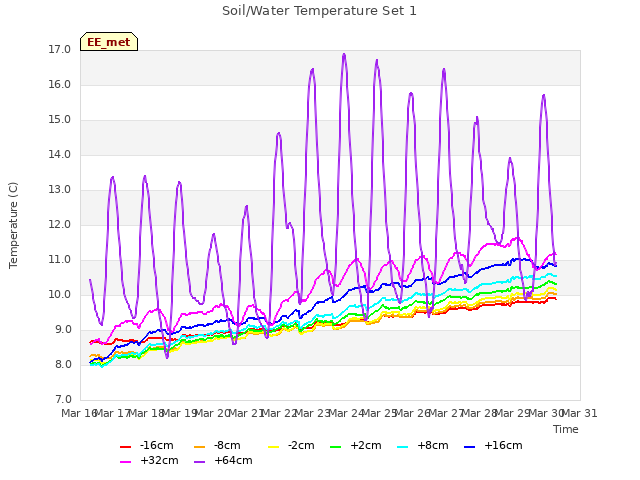Select the +32cm legend entry
Image resolution: width=640 pixels, height=480 pixels.
(x=149, y=460)
